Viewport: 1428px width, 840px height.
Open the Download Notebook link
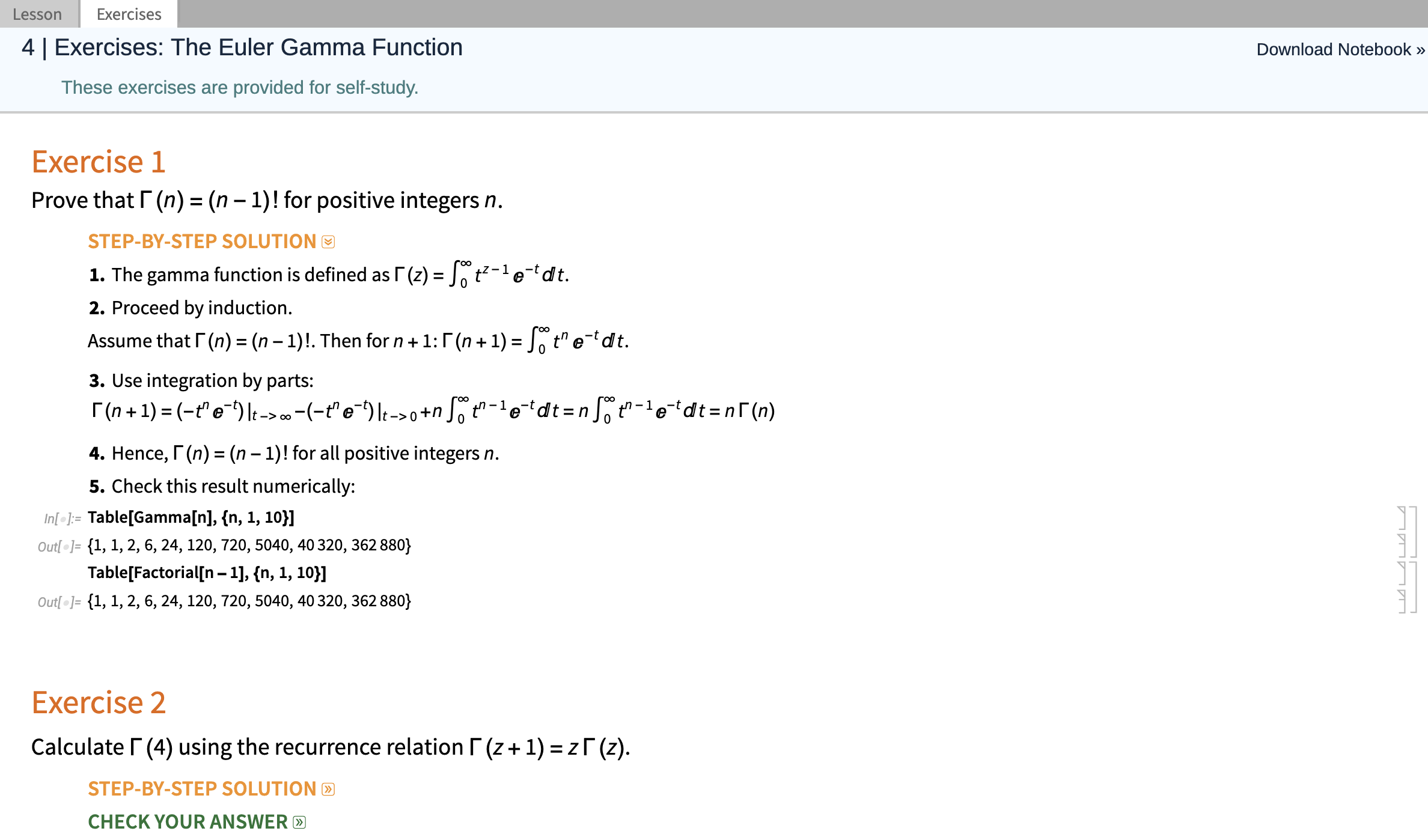(1340, 49)
